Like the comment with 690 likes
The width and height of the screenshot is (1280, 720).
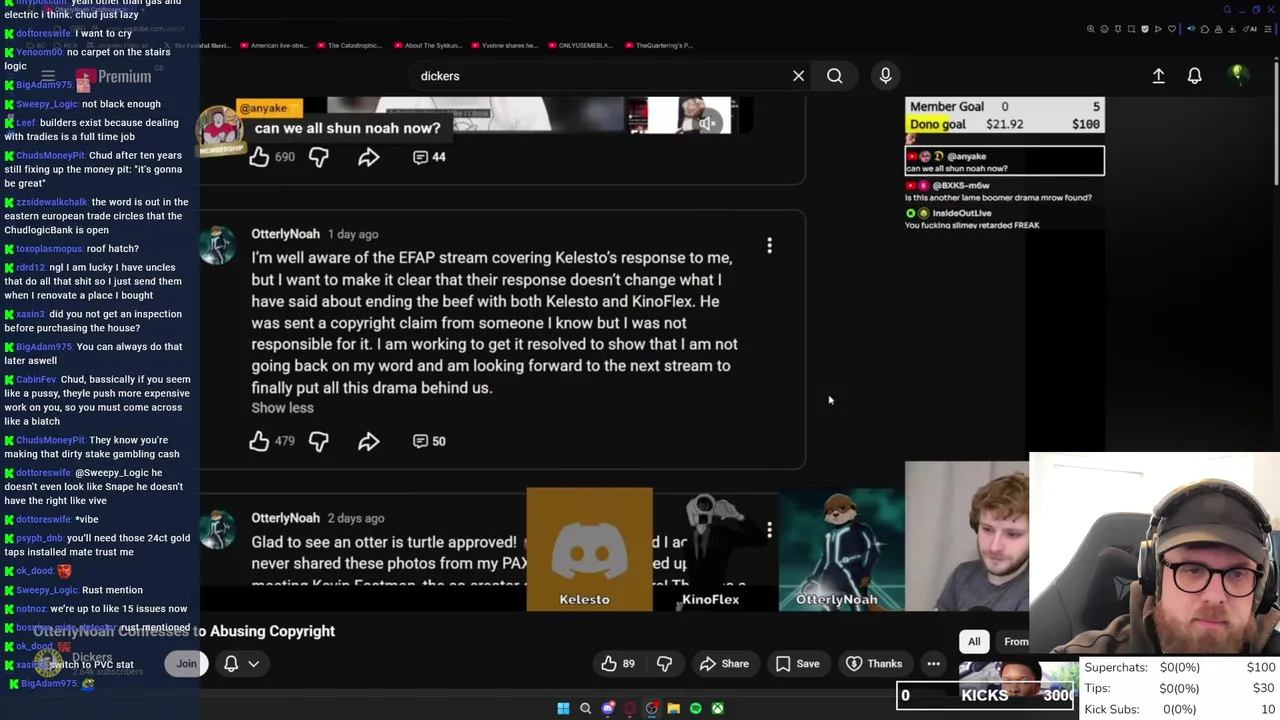[259, 157]
